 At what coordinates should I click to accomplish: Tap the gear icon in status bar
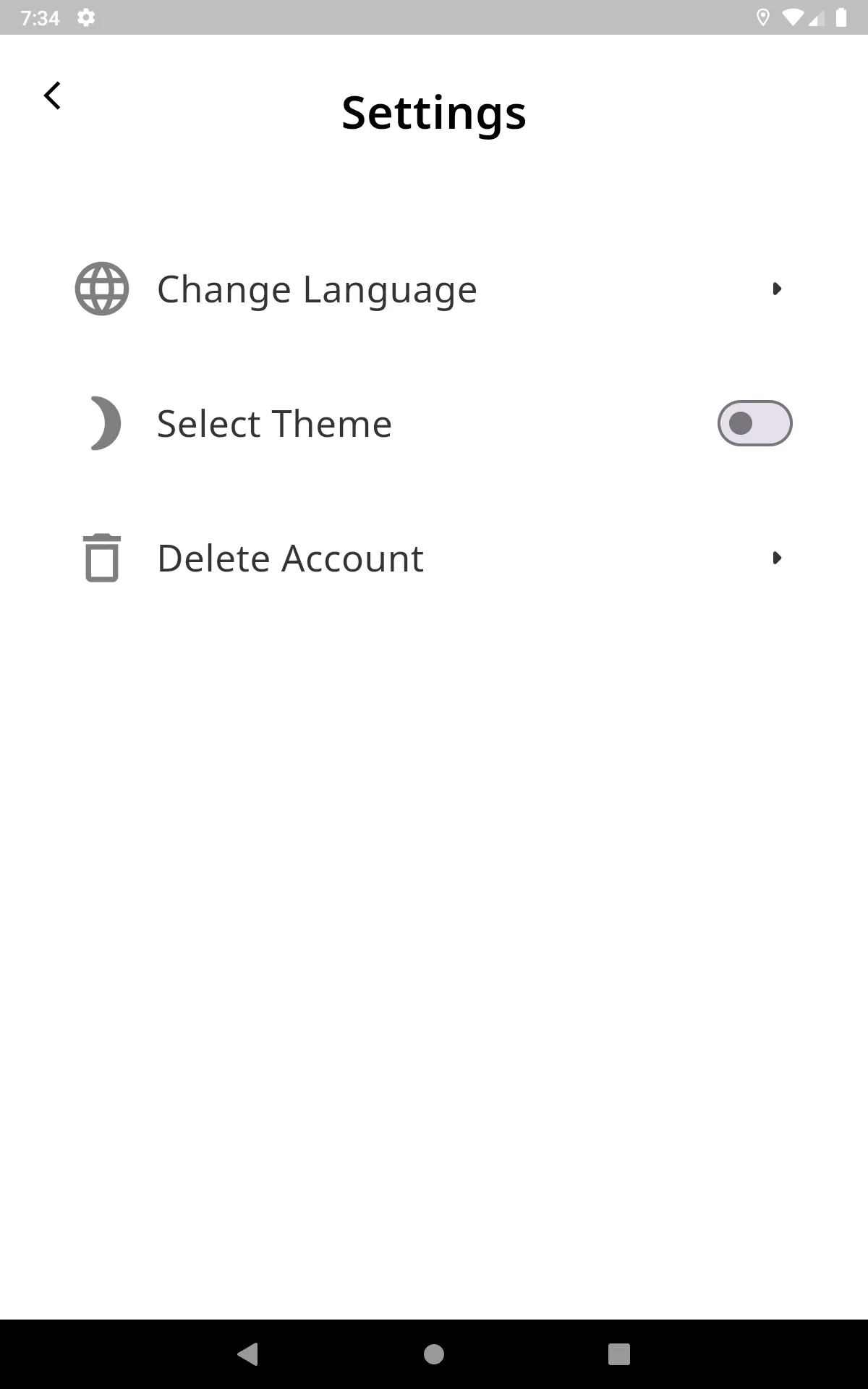coord(86,17)
